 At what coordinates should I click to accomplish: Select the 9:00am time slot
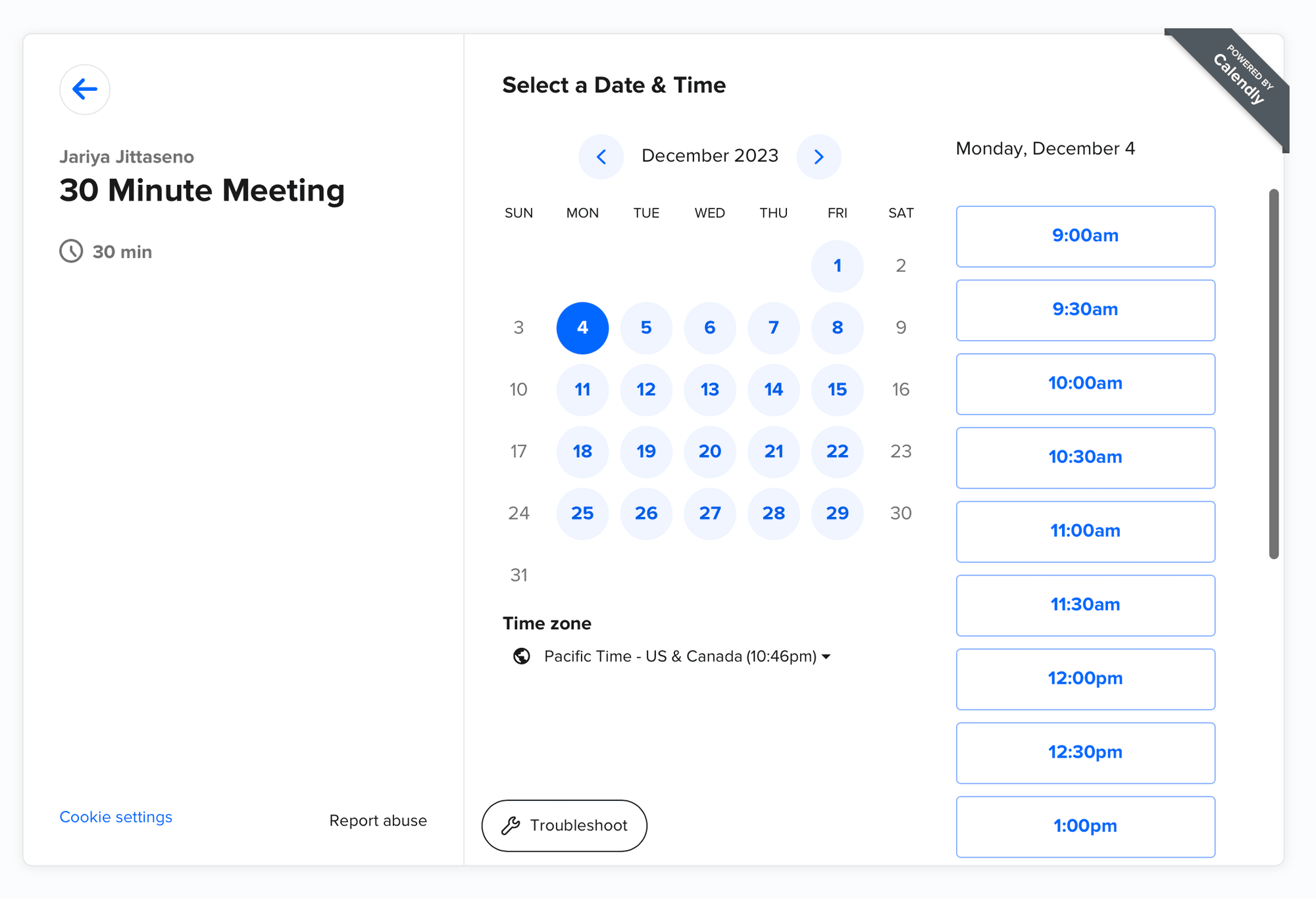coord(1085,236)
